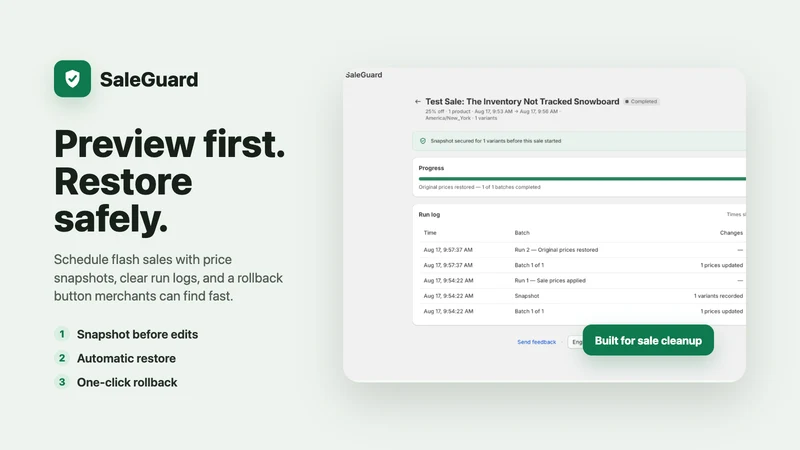
Task: Click the SaleGuard green shield logo
Action: click(x=72, y=79)
